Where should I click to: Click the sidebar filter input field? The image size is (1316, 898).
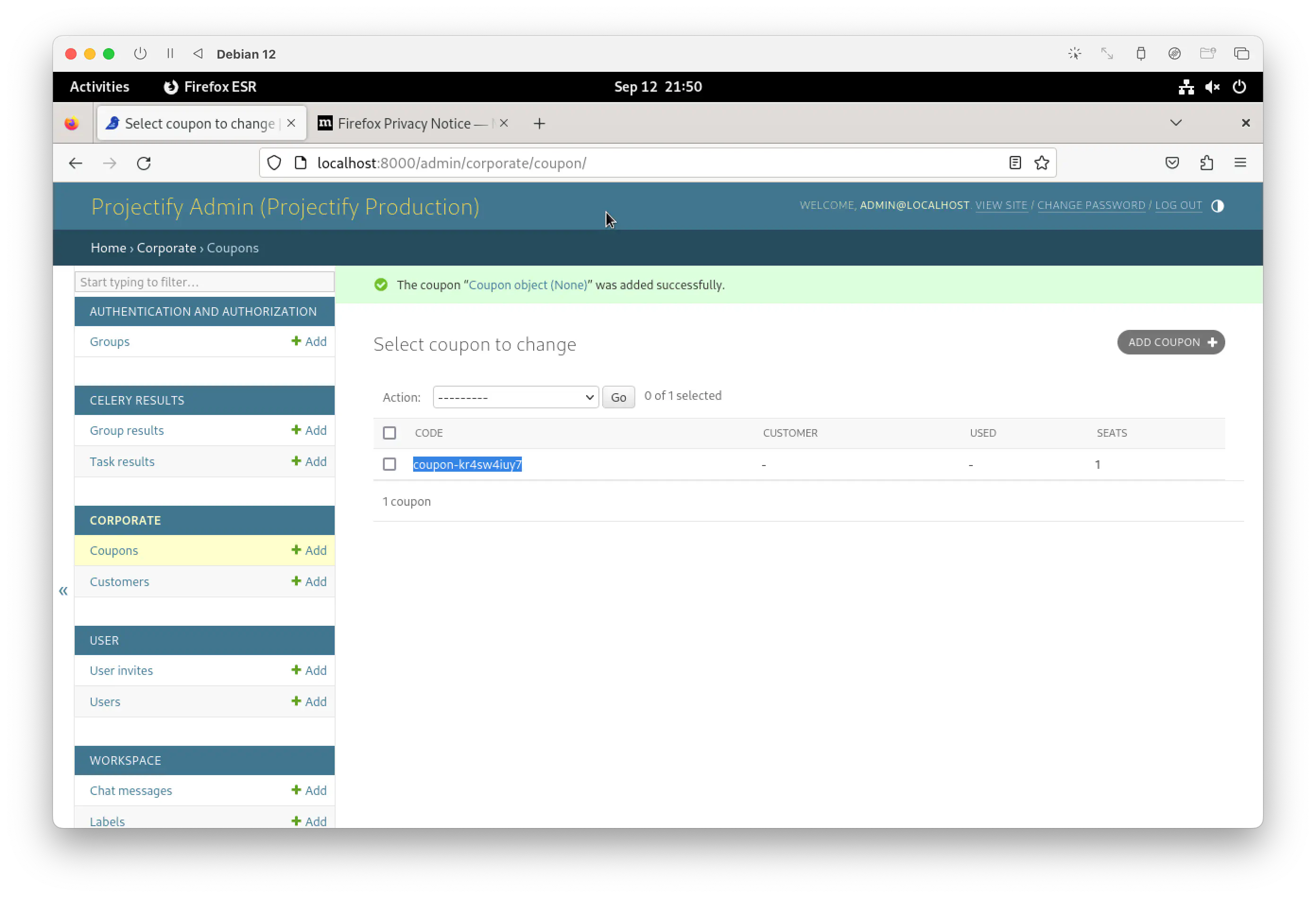(x=204, y=282)
